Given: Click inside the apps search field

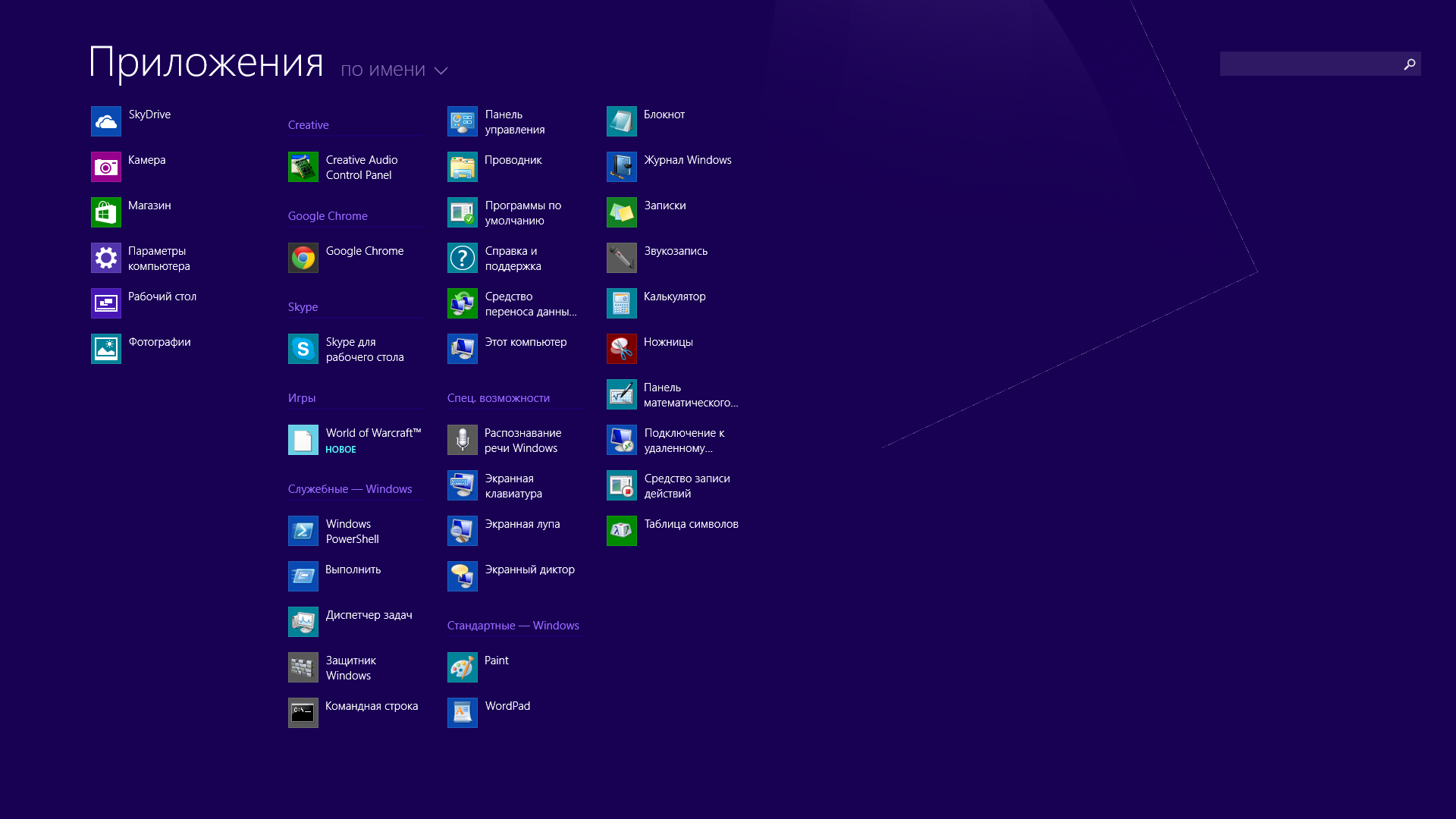Looking at the screenshot, I should tap(1308, 64).
